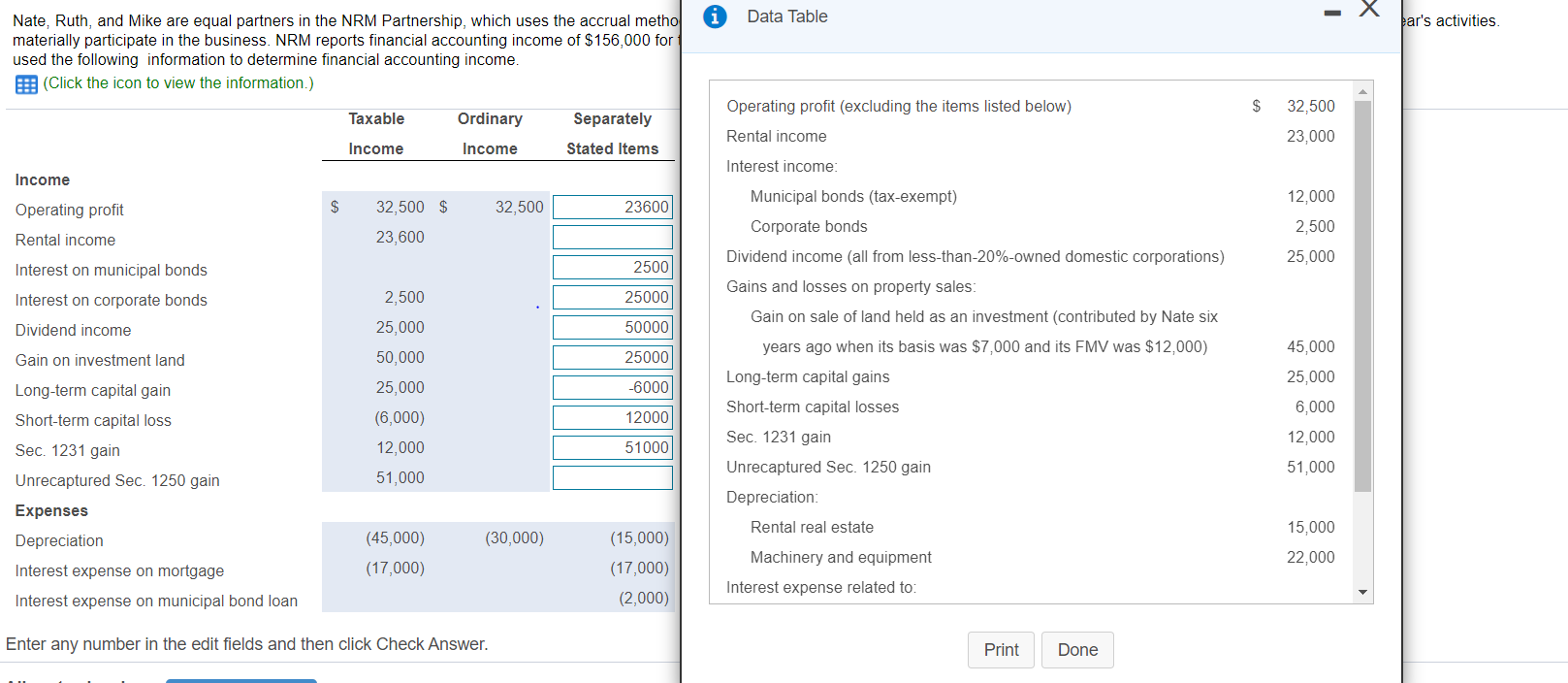Click 'Municipal bonds (tax-exempt)' in data table

(x=853, y=196)
